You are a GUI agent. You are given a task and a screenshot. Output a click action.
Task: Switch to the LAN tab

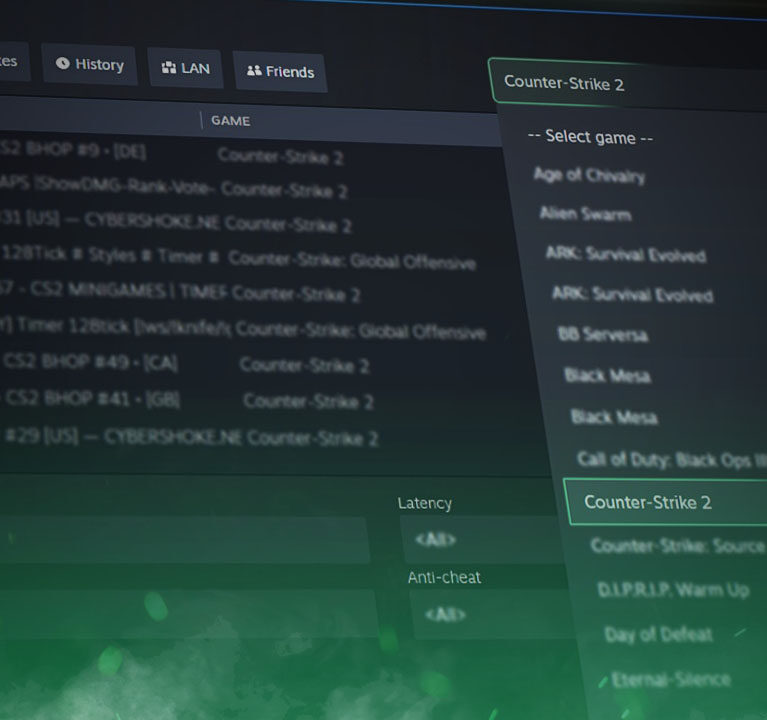tap(185, 68)
